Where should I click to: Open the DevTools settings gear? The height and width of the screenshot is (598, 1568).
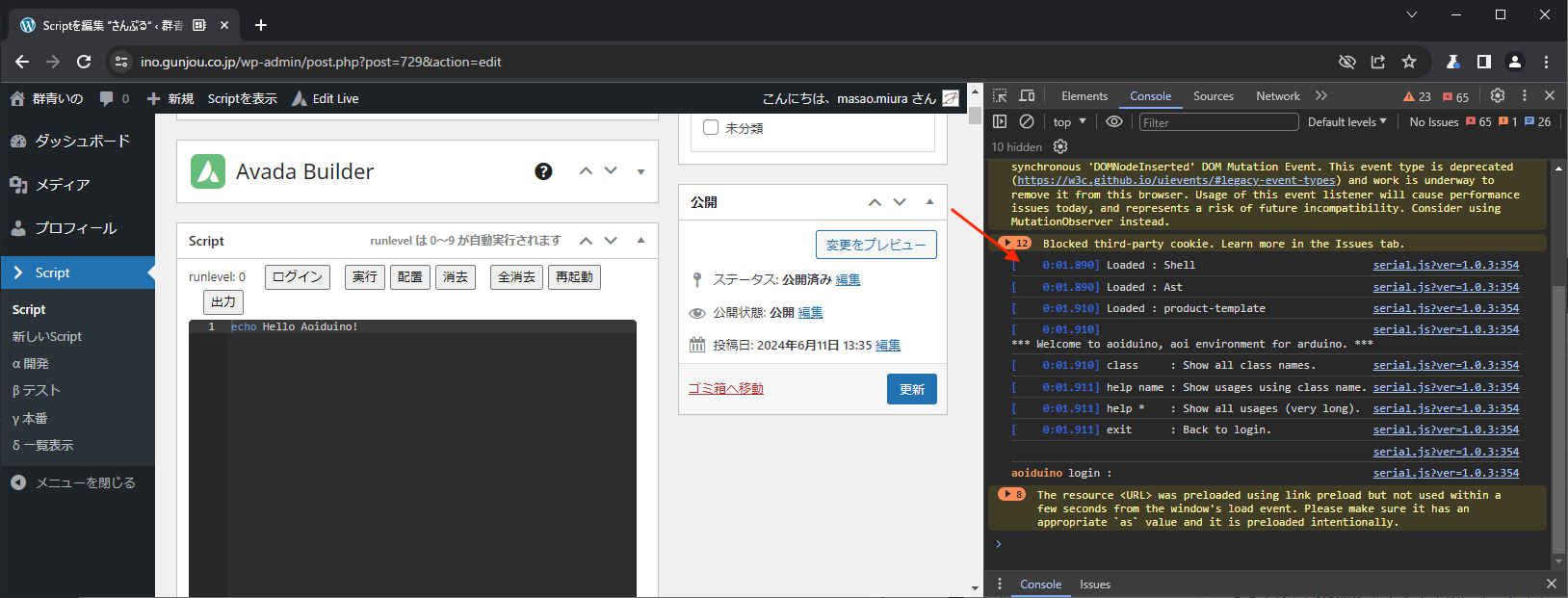tap(1497, 96)
